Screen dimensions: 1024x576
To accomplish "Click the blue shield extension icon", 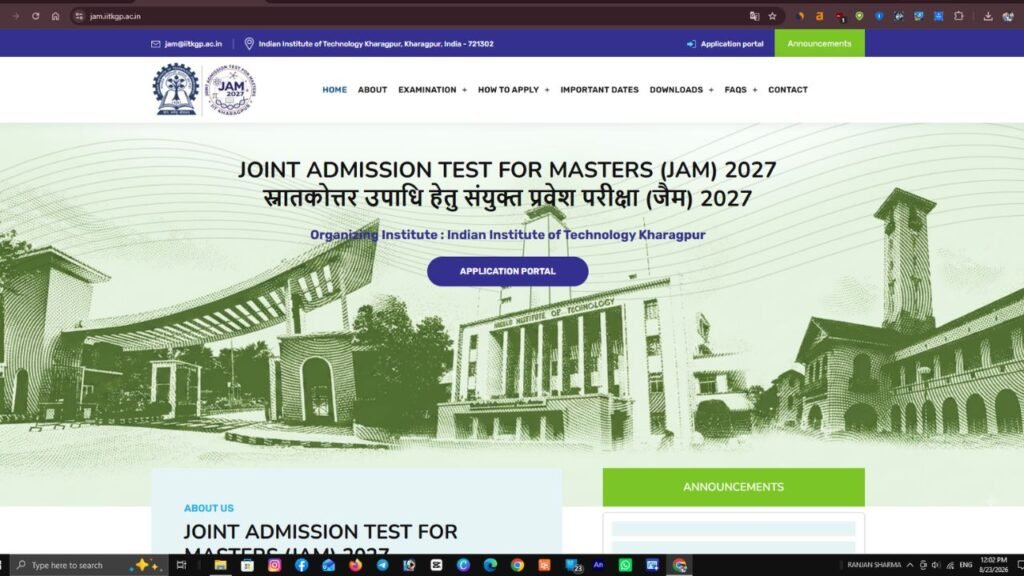I will click(x=879, y=16).
